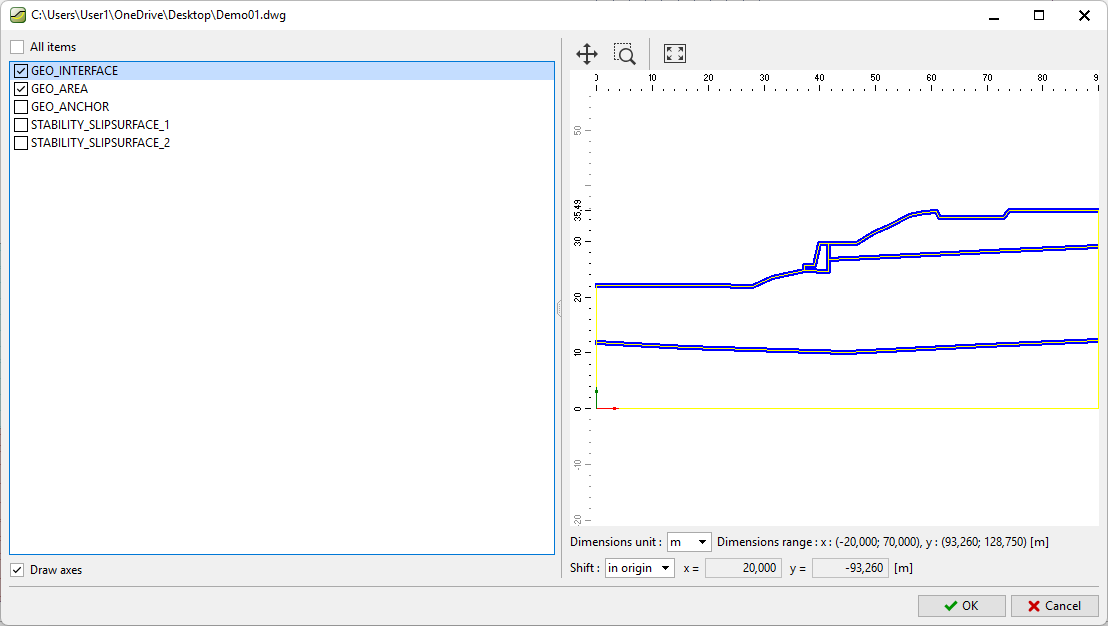Viewport: 1108px width, 626px height.
Task: Close the dialog with the X button
Action: click(x=1084, y=16)
